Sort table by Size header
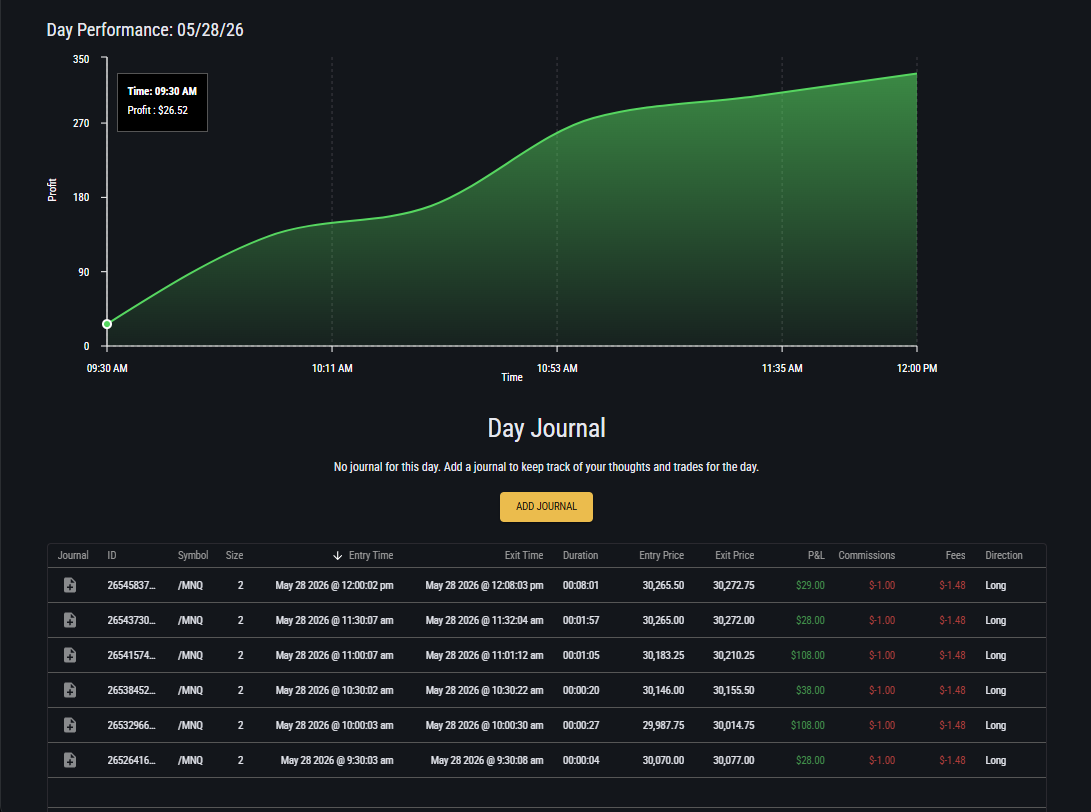This screenshot has height=812, width=1091. click(x=234, y=555)
